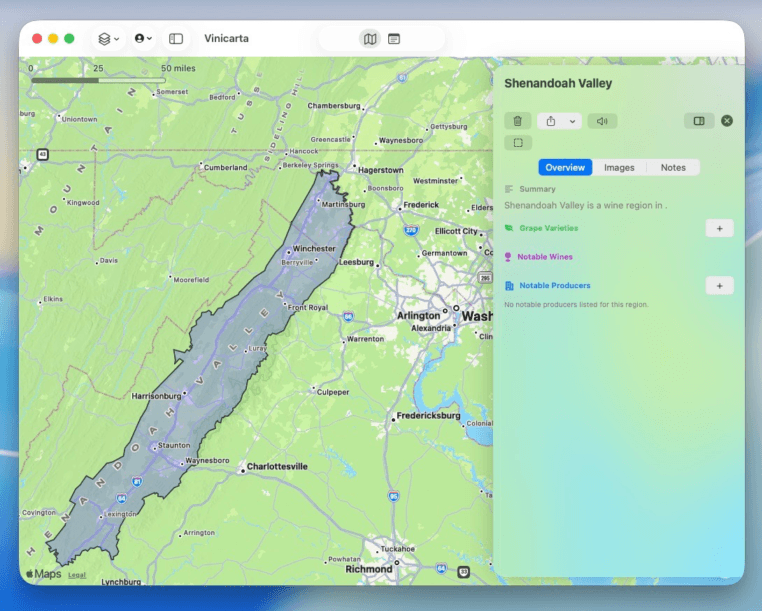Switch to map view mode
762x611 pixels.
pyautogui.click(x=370, y=39)
